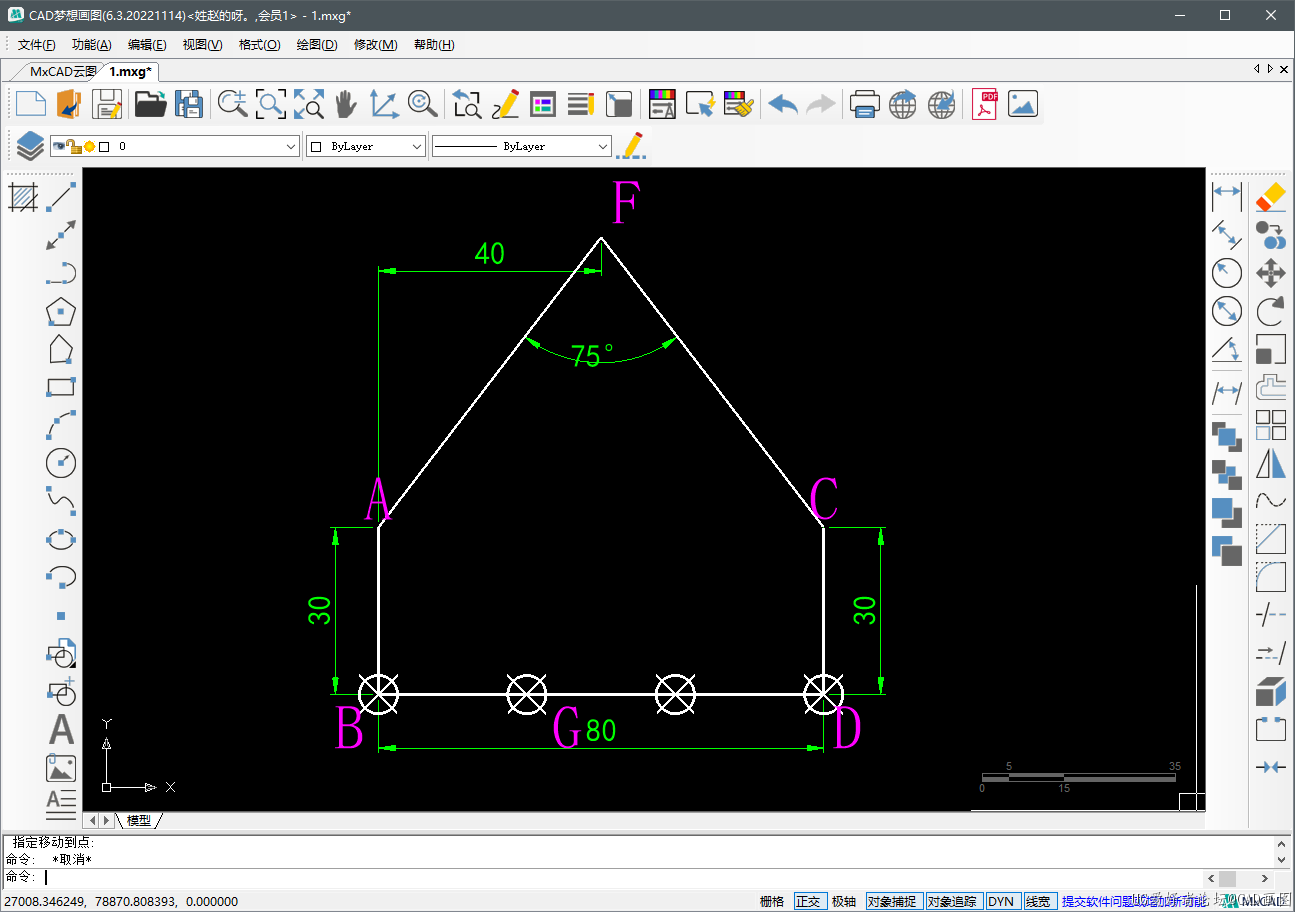Viewport: 1295px width, 912px height.
Task: Select the multiline text tool
Action: [x=61, y=802]
